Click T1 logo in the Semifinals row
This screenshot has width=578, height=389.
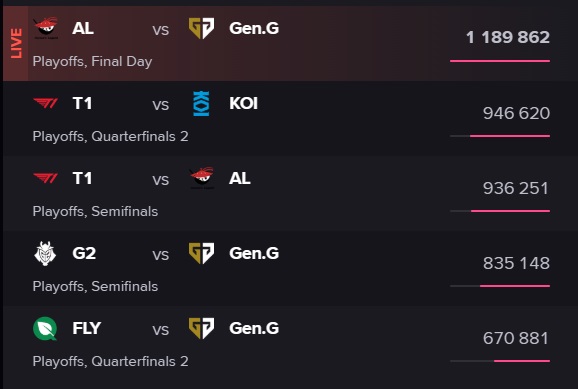46,178
